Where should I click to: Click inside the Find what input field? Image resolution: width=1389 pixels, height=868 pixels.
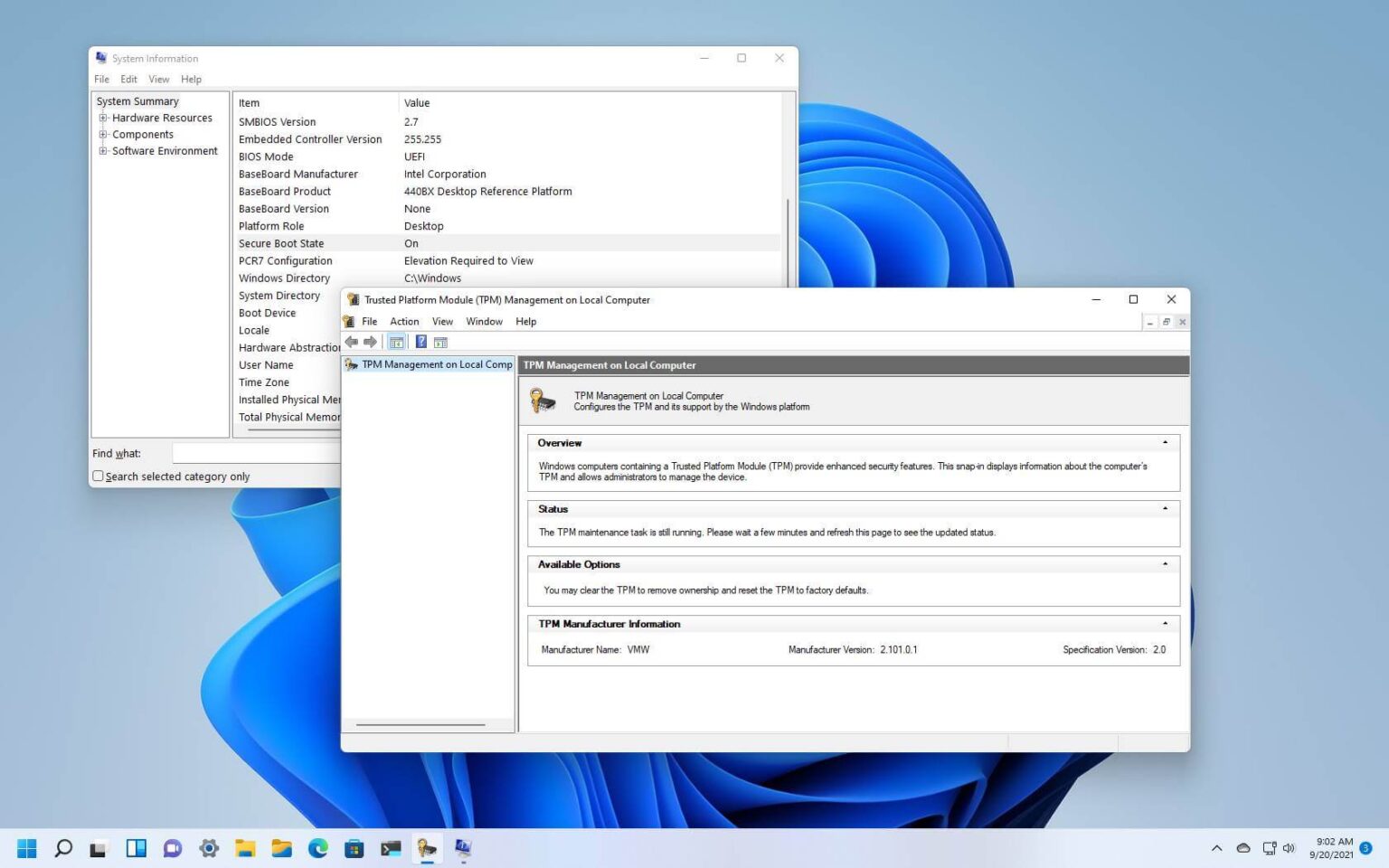pyautogui.click(x=253, y=453)
